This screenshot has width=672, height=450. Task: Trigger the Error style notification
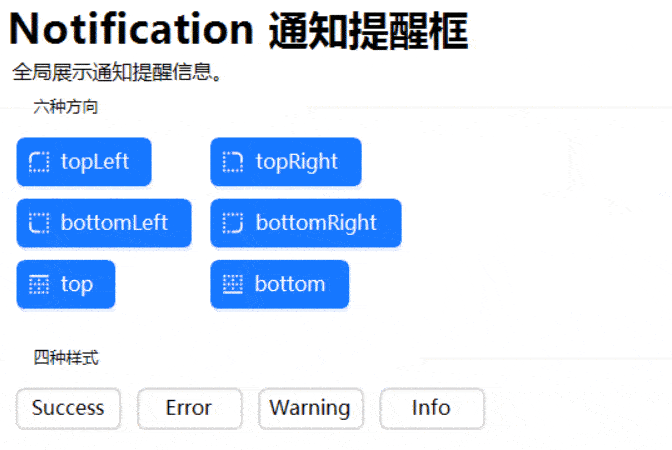(189, 408)
